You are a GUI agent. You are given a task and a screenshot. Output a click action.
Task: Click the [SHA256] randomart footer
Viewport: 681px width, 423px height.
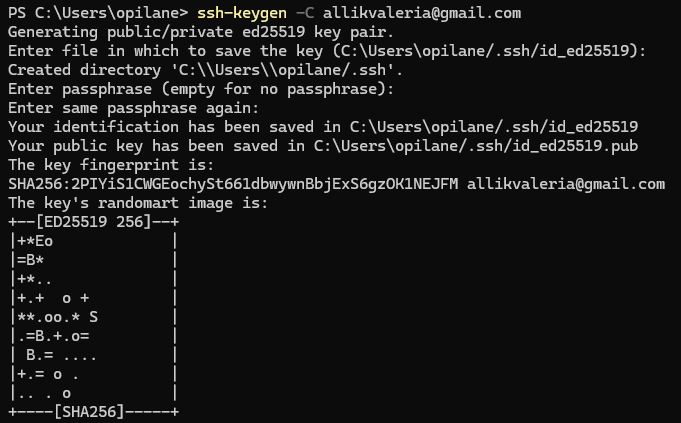tap(93, 411)
